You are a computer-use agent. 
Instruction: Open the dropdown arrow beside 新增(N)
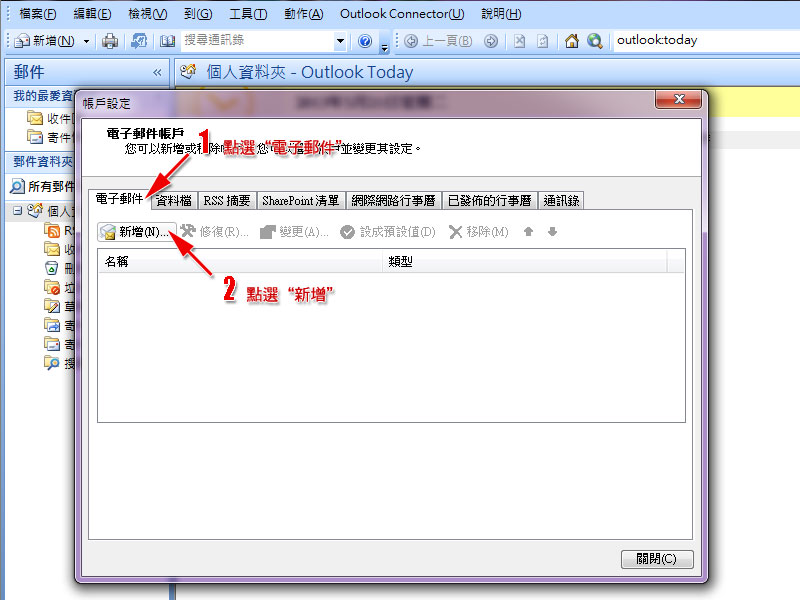tap(87, 41)
